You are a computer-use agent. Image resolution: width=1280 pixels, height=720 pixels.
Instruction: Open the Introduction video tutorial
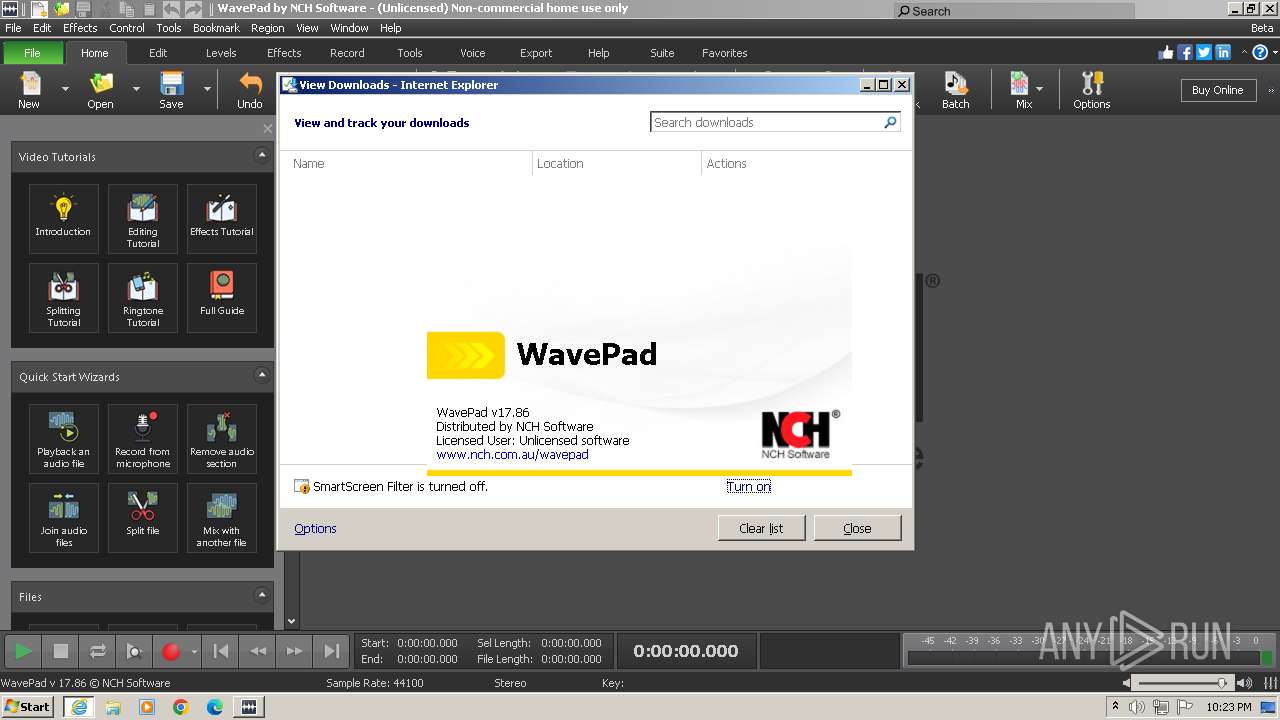pos(64,218)
